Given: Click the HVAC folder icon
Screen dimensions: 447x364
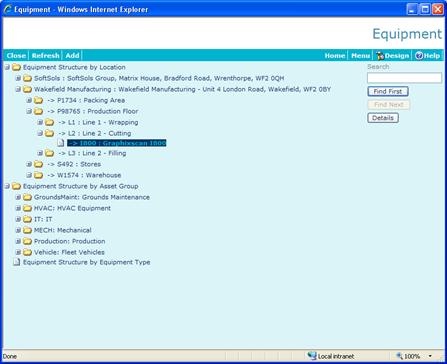Looking at the screenshot, I should pos(27,208).
